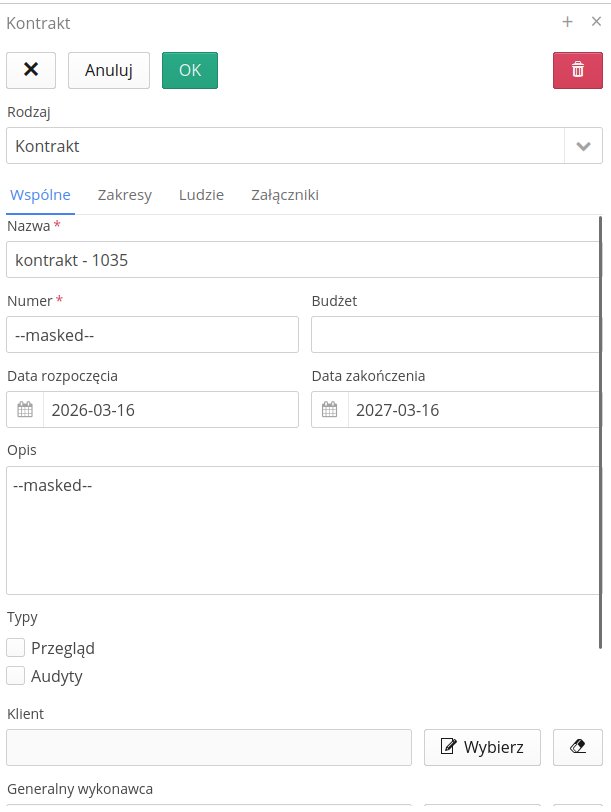Focus the Budżet input field

(456, 335)
